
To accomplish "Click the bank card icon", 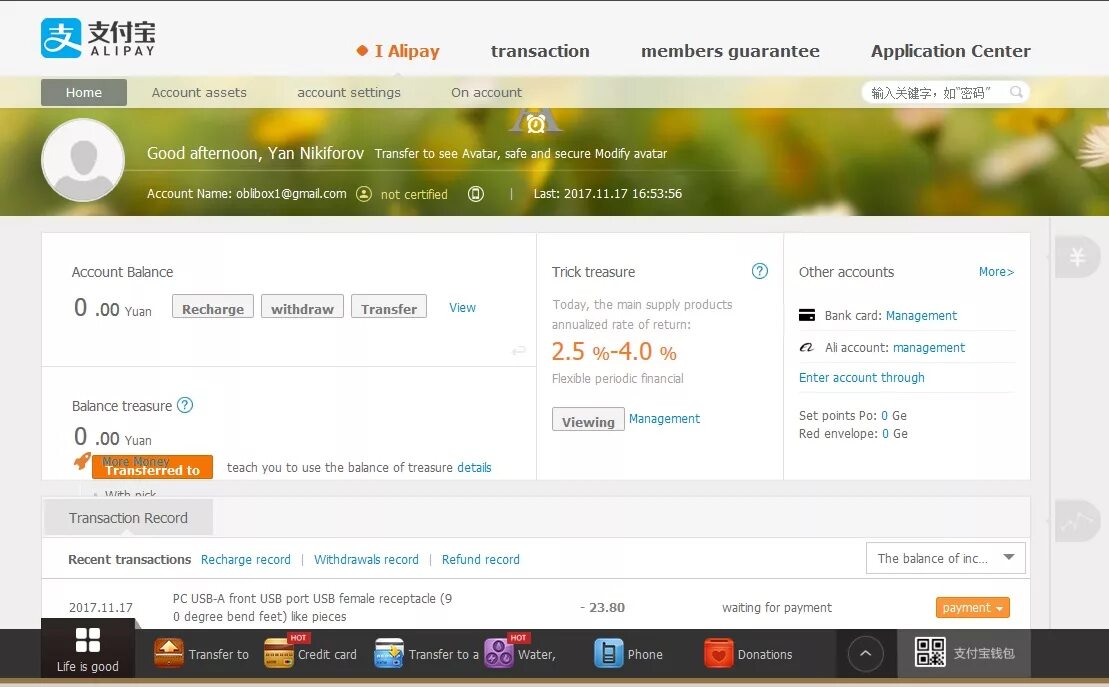I will click(807, 316).
